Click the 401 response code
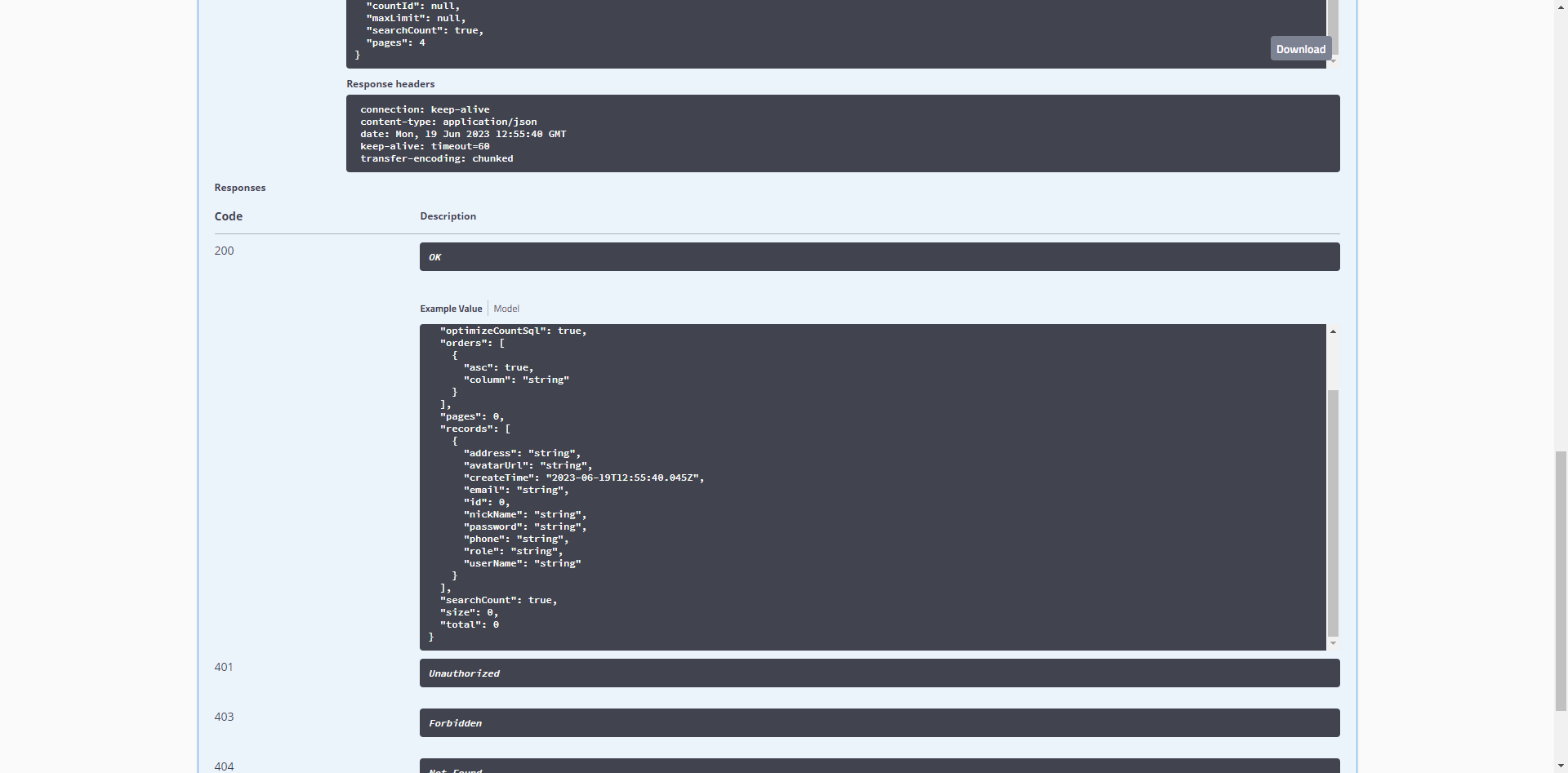Image resolution: width=1568 pixels, height=773 pixels. [x=224, y=667]
